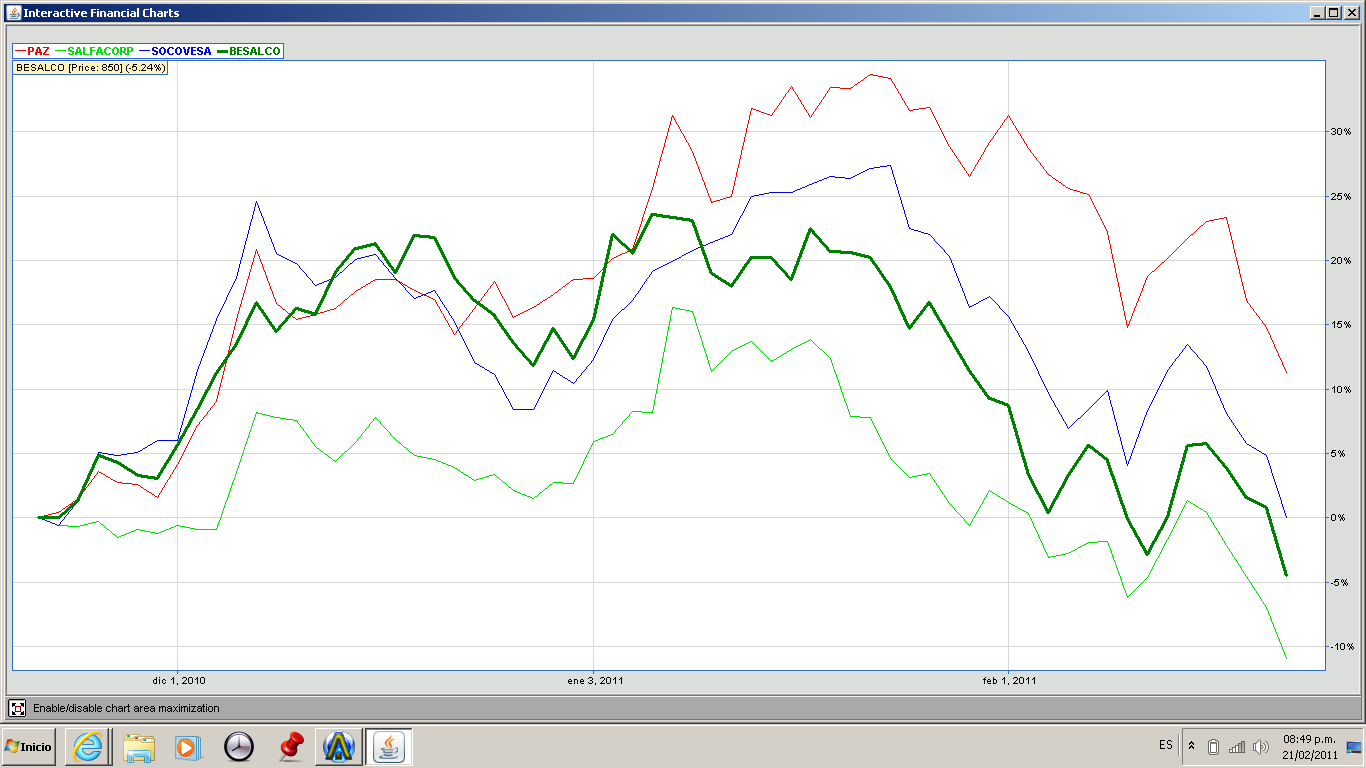Click the volume speaker tray icon
The width and height of the screenshot is (1366, 768).
1260,747
